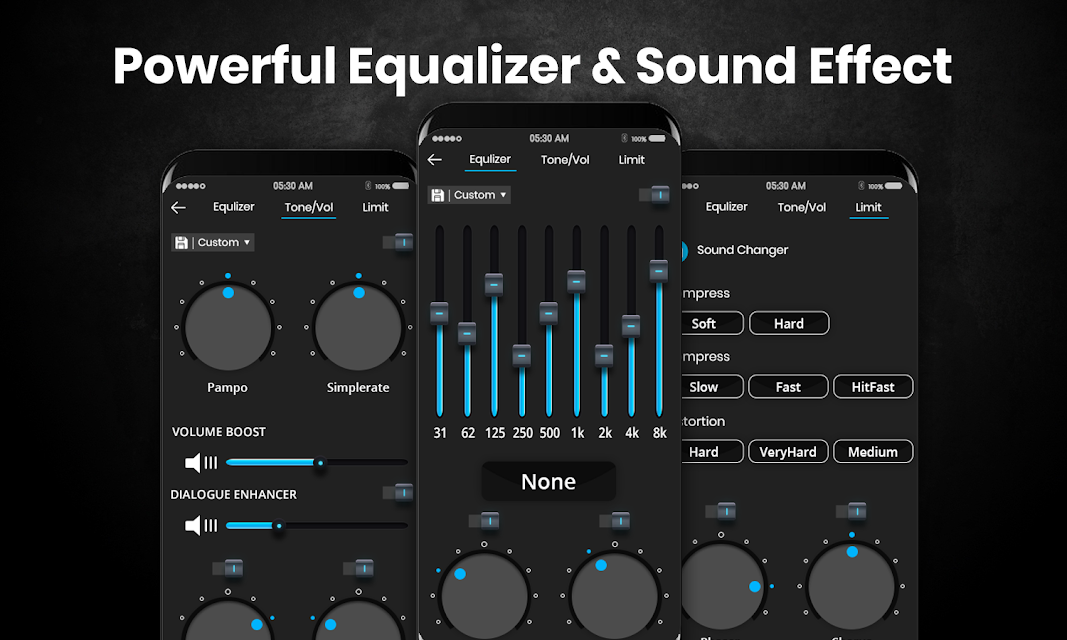Select Equlizer tab on left phone
The width and height of the screenshot is (1067, 640).
(233, 207)
